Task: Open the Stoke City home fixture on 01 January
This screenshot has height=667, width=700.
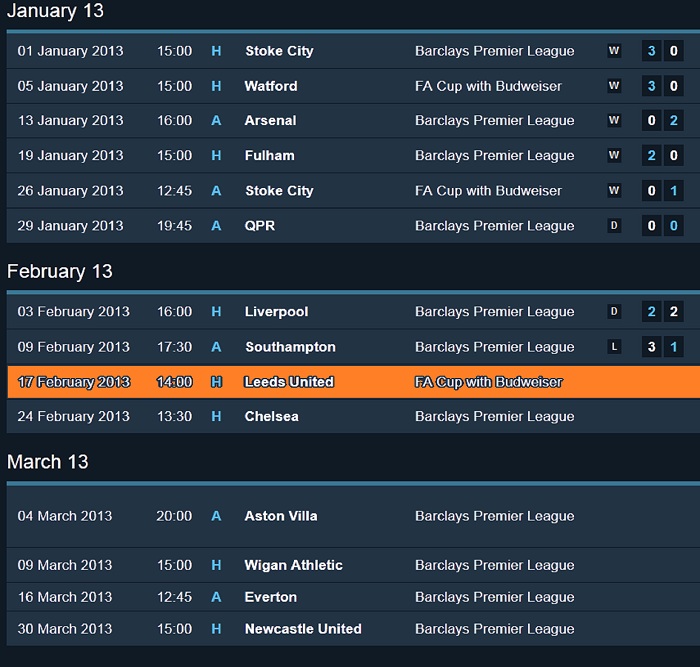Action: pos(353,51)
